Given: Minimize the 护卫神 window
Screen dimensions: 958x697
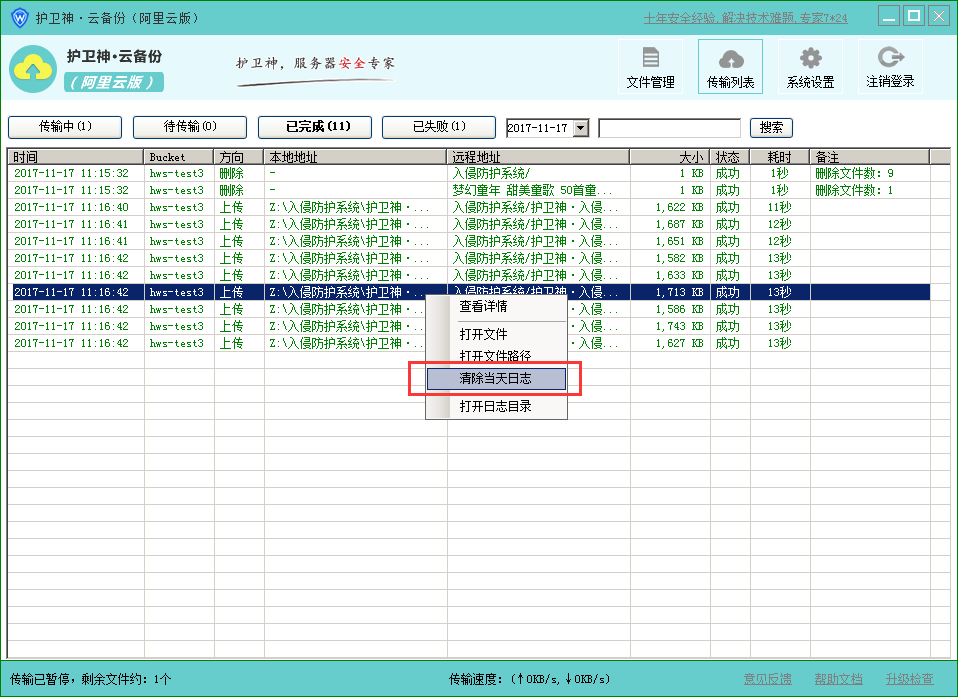Looking at the screenshot, I should (x=889, y=16).
